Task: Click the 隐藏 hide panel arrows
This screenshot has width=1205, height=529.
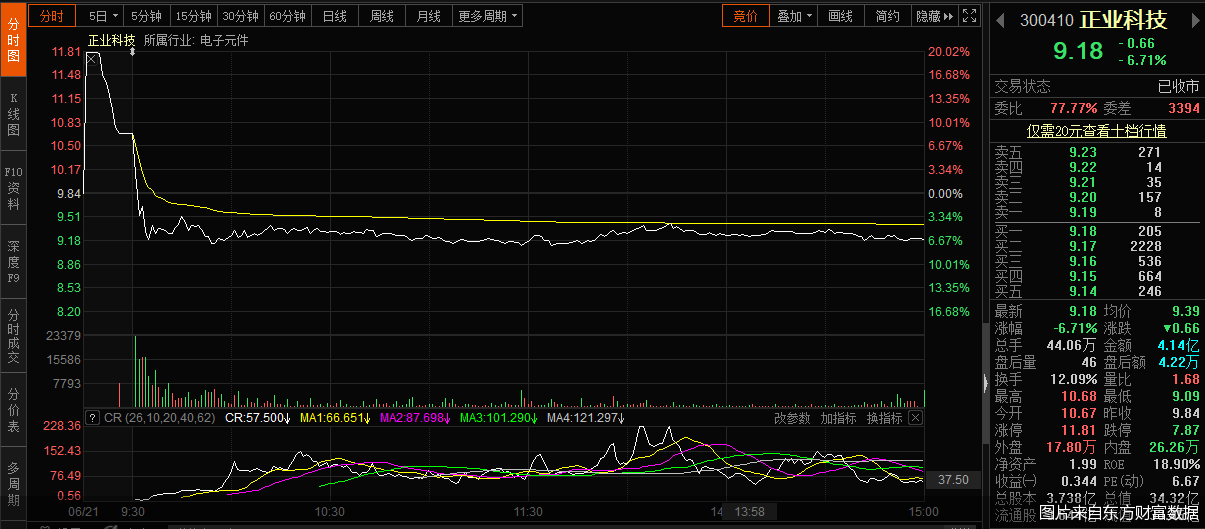Action: [x=934, y=16]
